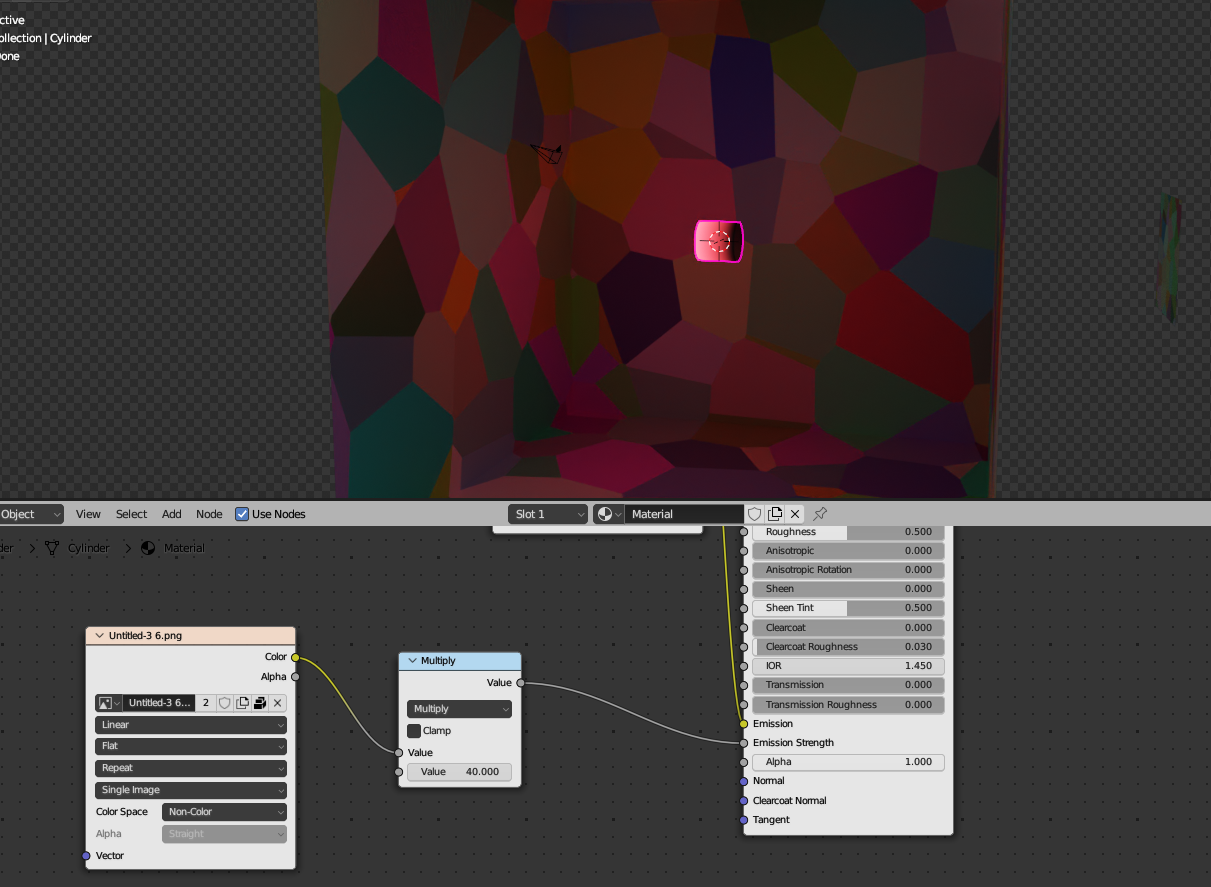1211x887 pixels.
Task: Click the Cylinder breadcrumb label
Action: coord(89,548)
